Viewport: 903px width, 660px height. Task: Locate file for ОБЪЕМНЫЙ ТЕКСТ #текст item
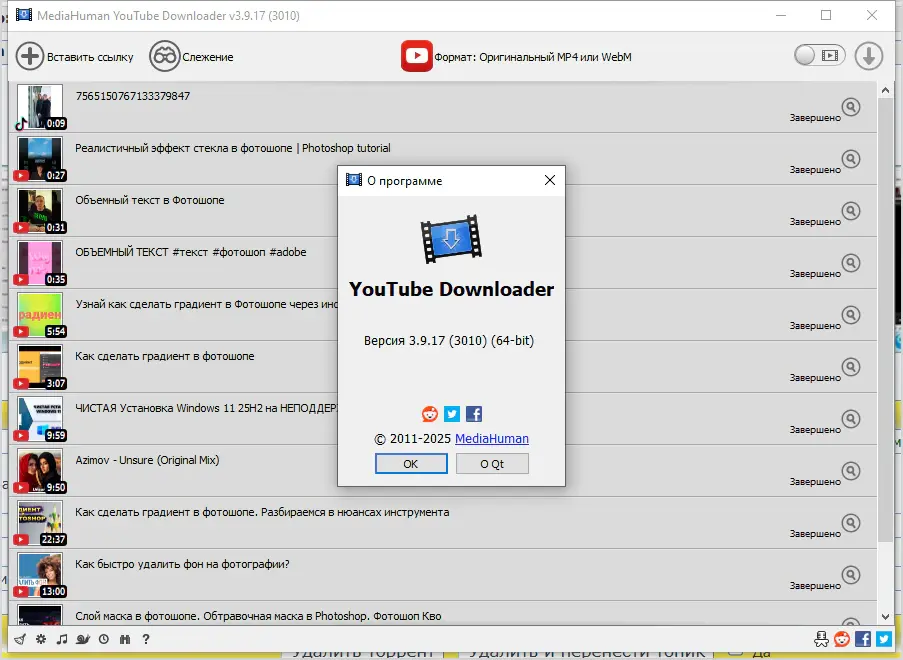tap(851, 263)
